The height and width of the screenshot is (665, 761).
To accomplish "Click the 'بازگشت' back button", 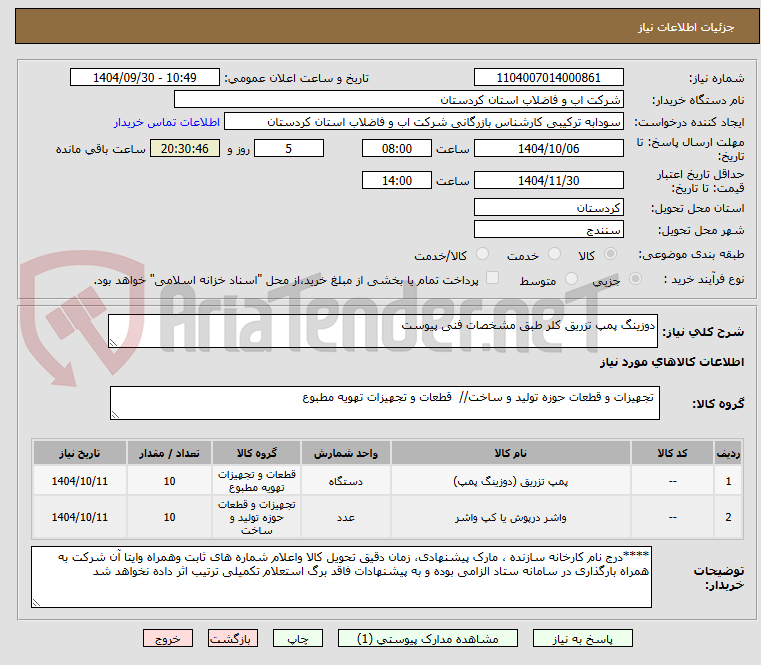I will [x=232, y=638].
